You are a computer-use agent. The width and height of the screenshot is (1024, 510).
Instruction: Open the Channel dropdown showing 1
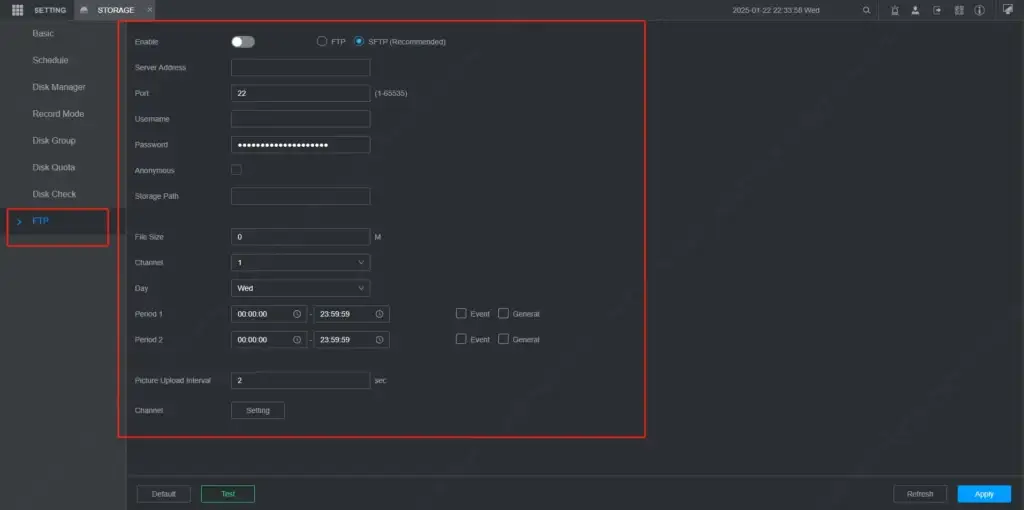pos(300,263)
